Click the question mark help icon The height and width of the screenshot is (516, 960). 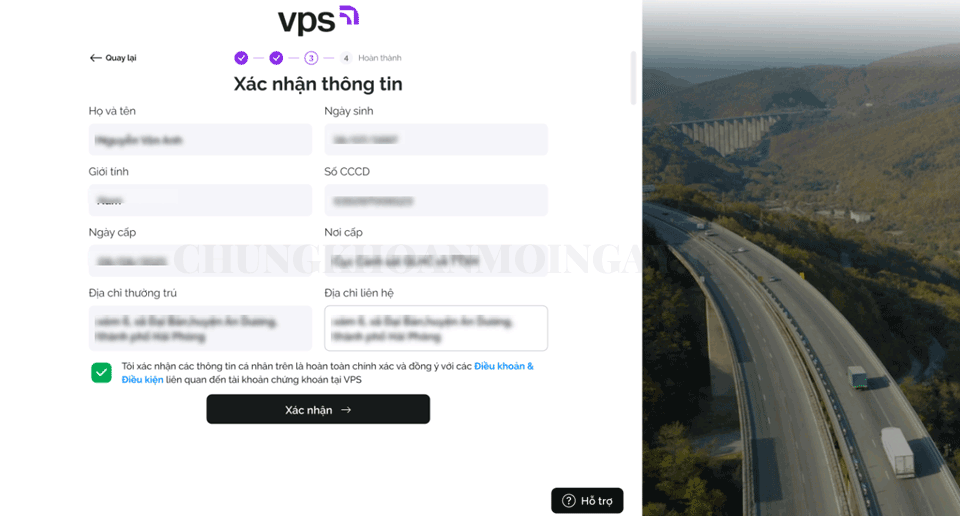pos(569,501)
